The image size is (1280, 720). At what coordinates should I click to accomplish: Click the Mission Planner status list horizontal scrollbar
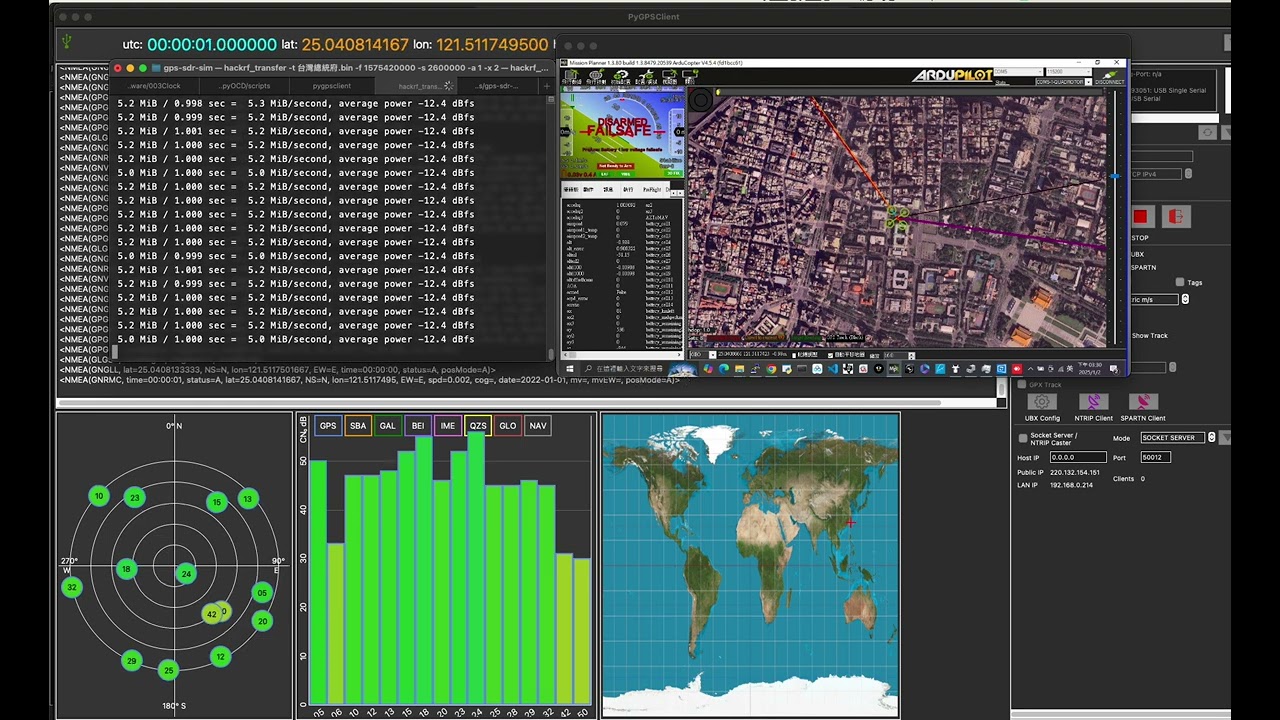point(622,353)
